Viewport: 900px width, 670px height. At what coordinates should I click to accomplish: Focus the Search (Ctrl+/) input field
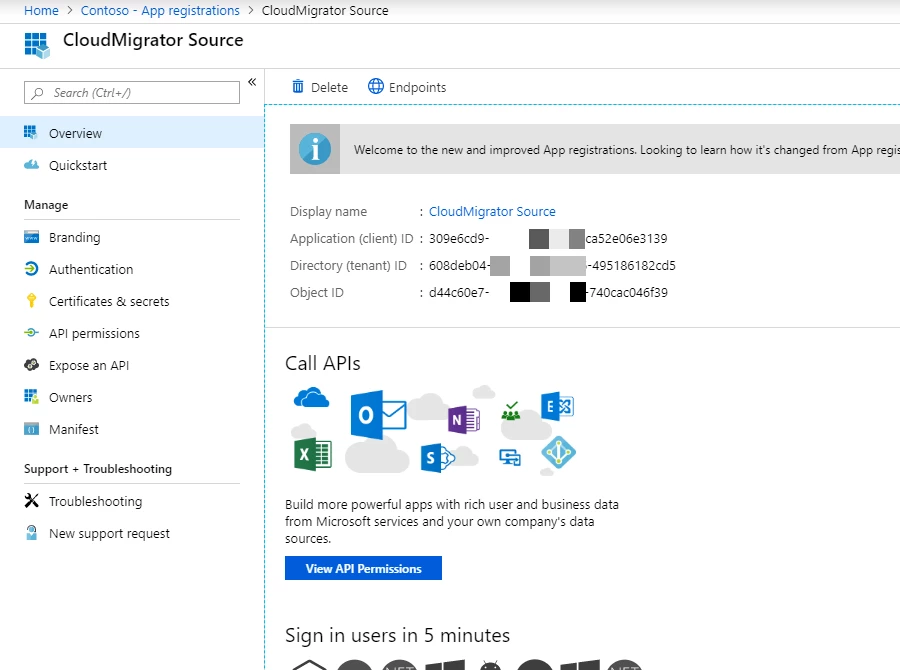(x=132, y=92)
